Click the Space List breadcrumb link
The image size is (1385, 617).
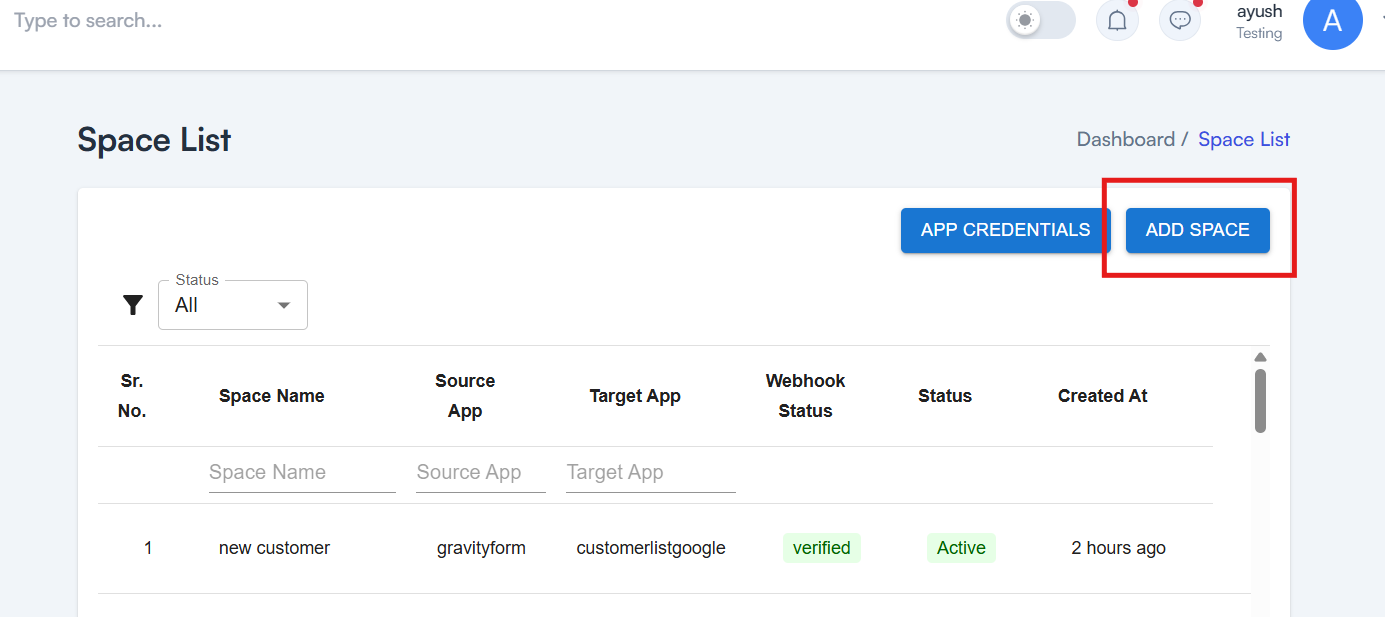pyautogui.click(x=1244, y=139)
